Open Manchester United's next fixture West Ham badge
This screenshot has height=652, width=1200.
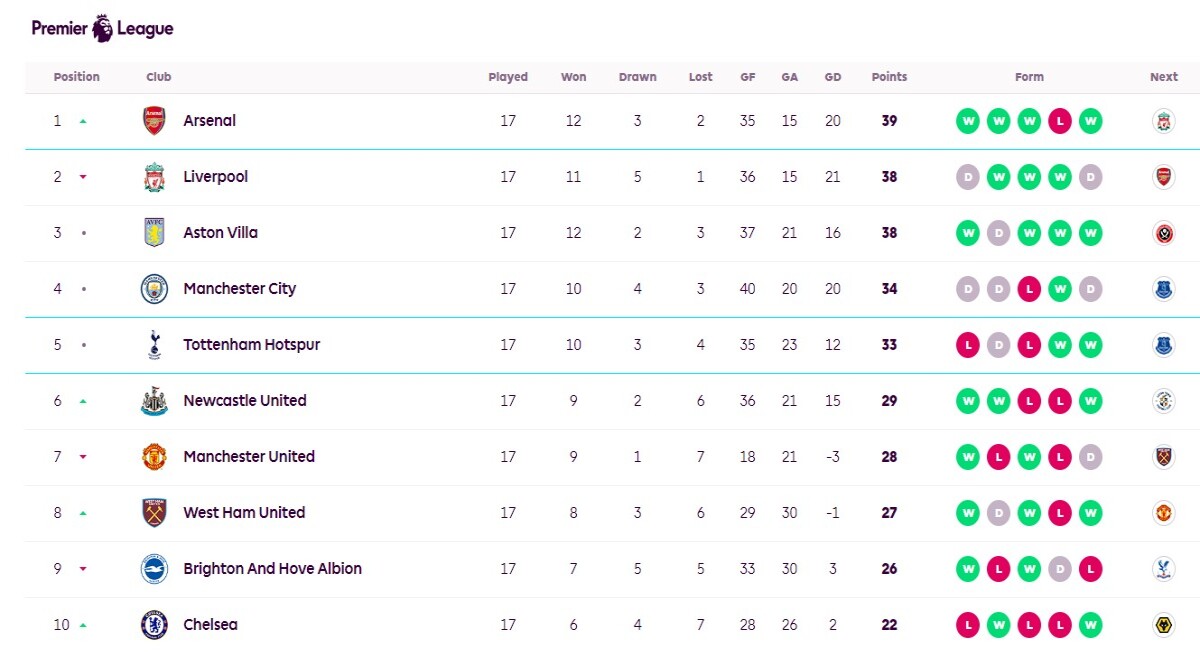click(1163, 457)
